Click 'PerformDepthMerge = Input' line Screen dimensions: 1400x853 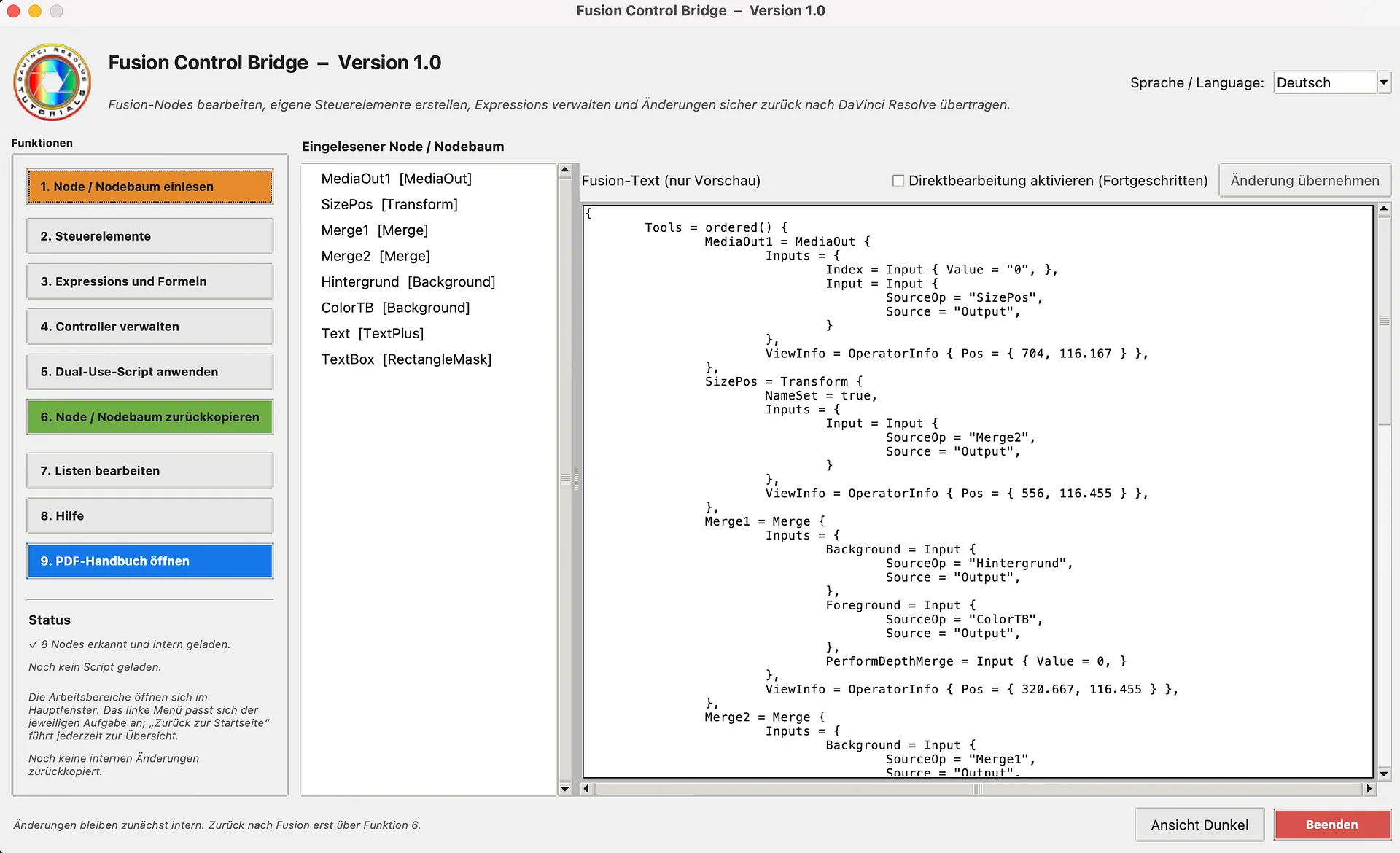pyautogui.click(x=976, y=661)
